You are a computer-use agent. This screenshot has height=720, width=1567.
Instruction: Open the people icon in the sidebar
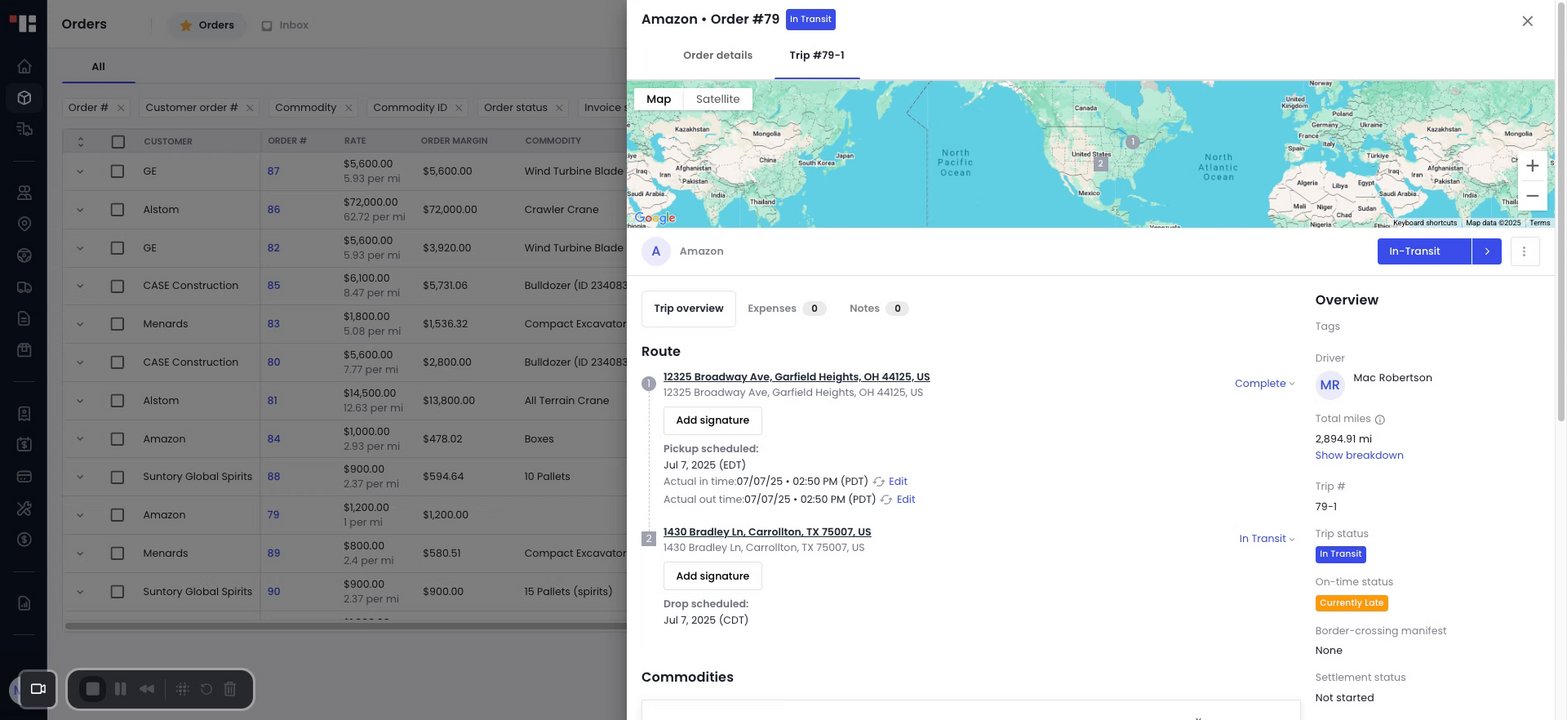[24, 192]
